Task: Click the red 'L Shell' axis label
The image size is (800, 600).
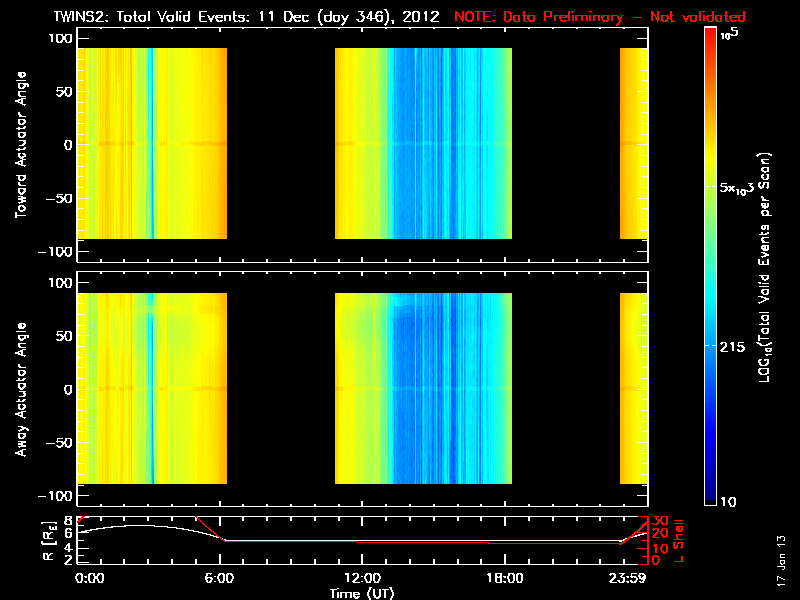Action: coord(679,539)
